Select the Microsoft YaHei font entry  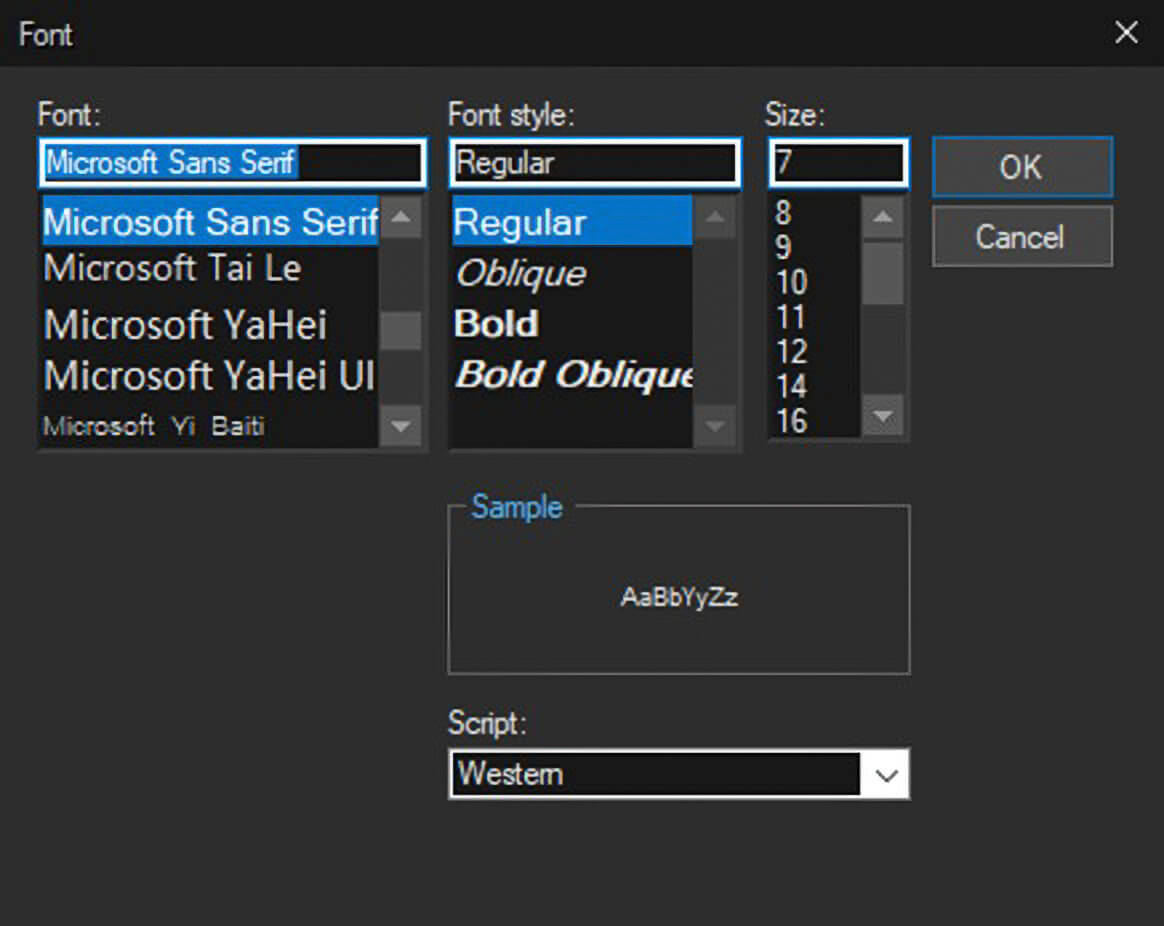(x=211, y=325)
